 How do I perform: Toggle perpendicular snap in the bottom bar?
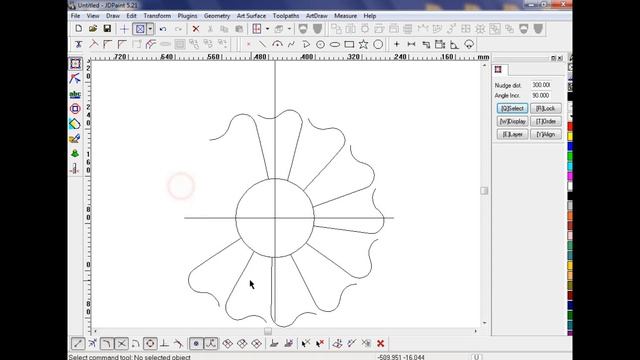[164, 344]
